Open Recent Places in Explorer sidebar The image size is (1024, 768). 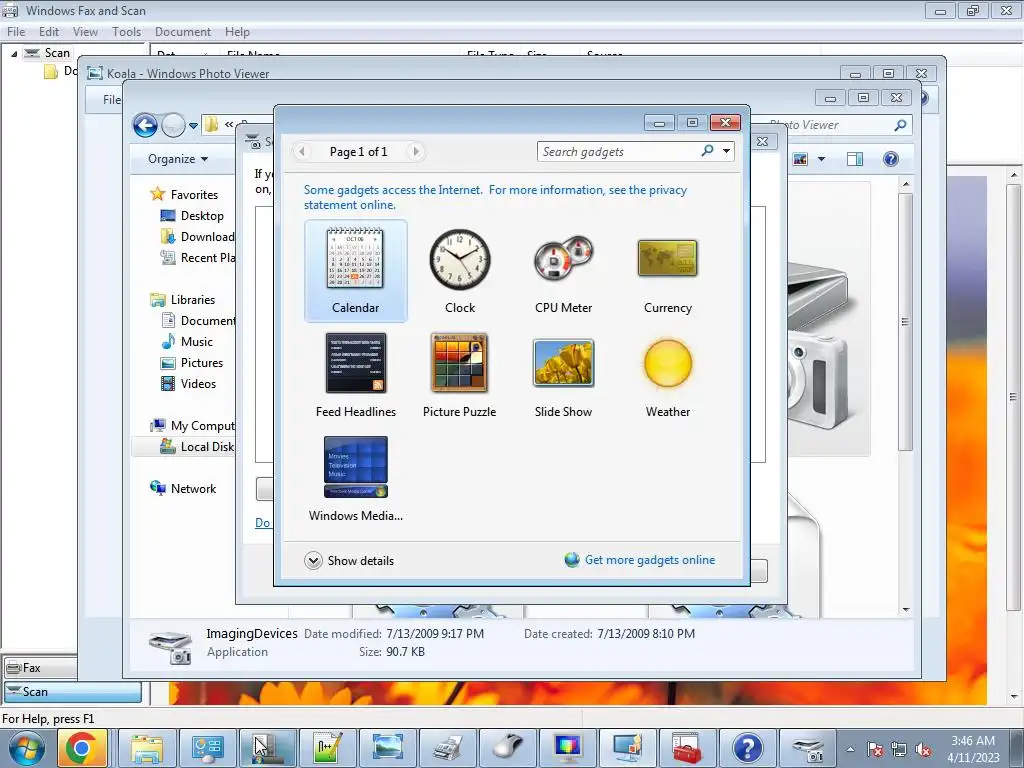[198, 257]
